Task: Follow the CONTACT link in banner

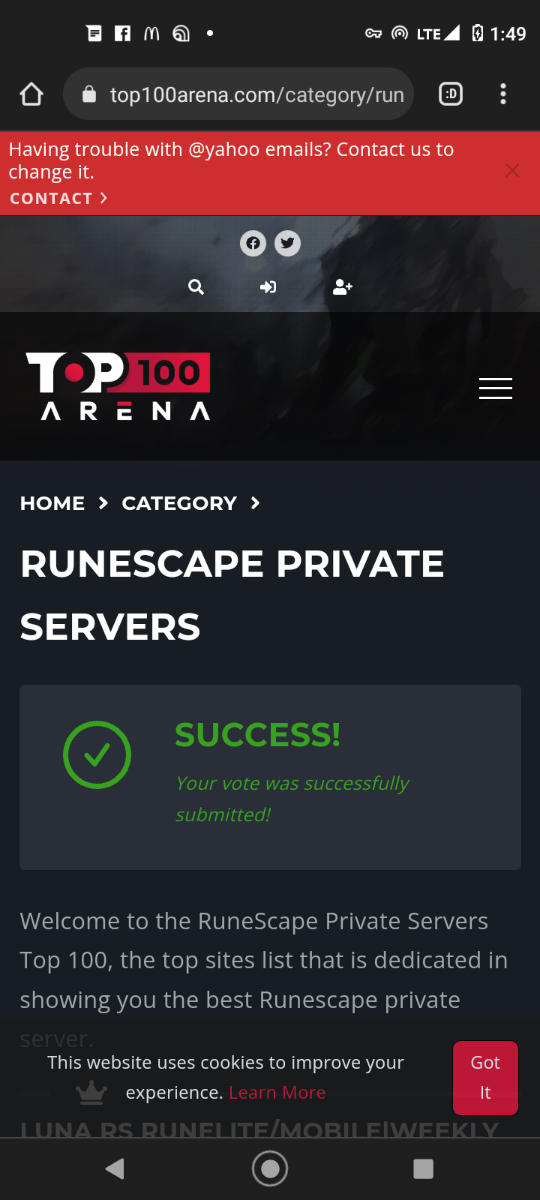Action: pyautogui.click(x=58, y=198)
